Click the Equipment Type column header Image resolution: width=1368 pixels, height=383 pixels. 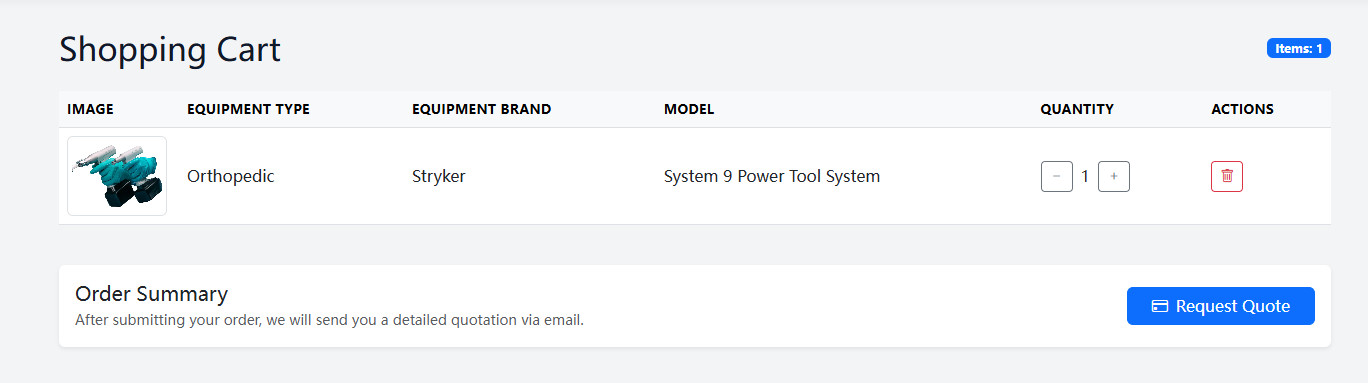[x=248, y=109]
